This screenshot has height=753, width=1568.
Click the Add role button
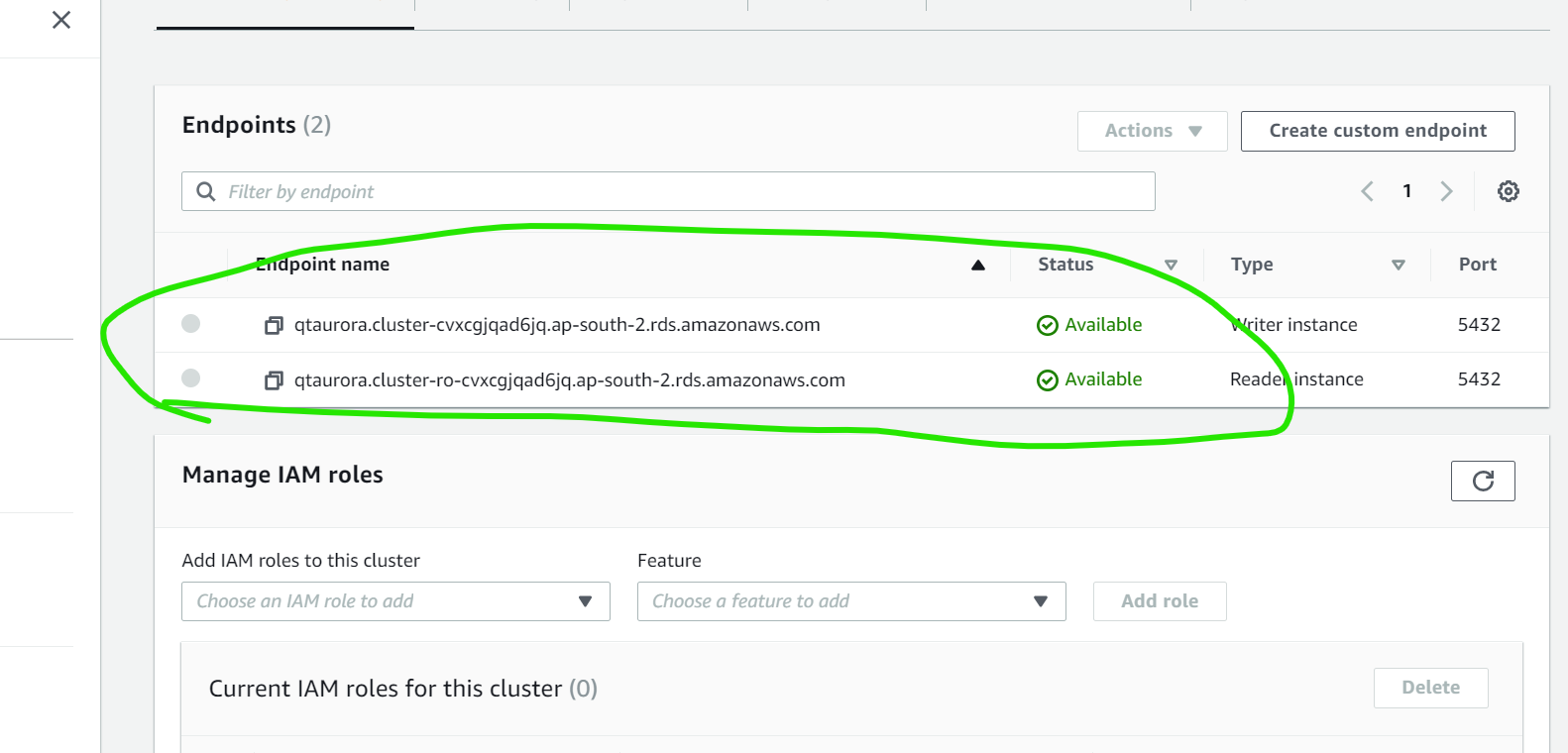tap(1160, 601)
